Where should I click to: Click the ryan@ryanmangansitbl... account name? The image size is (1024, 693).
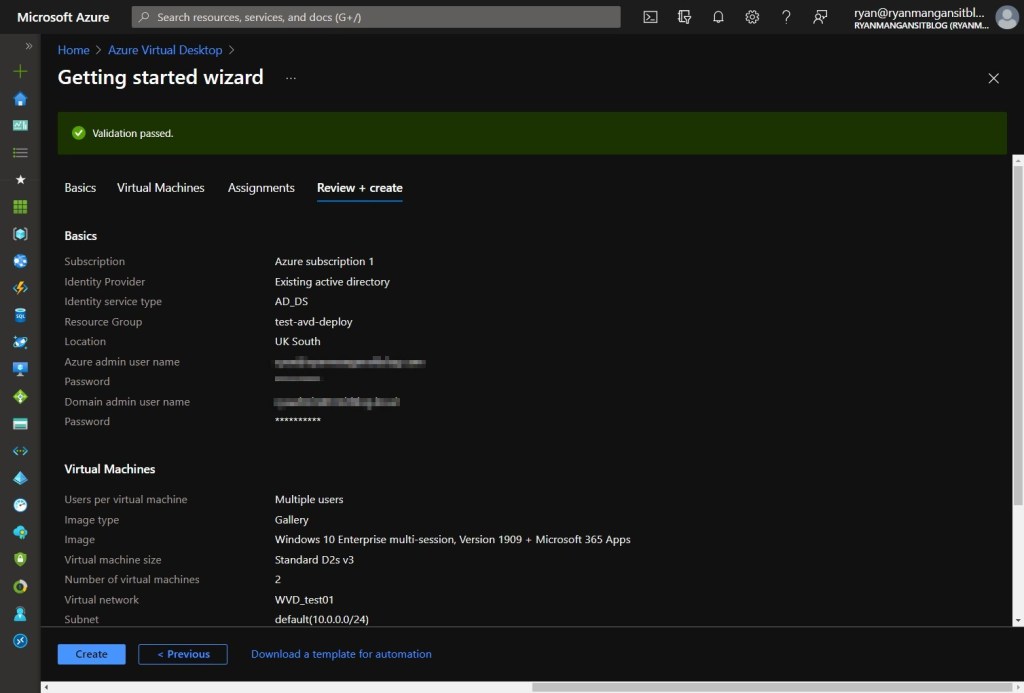point(919,12)
